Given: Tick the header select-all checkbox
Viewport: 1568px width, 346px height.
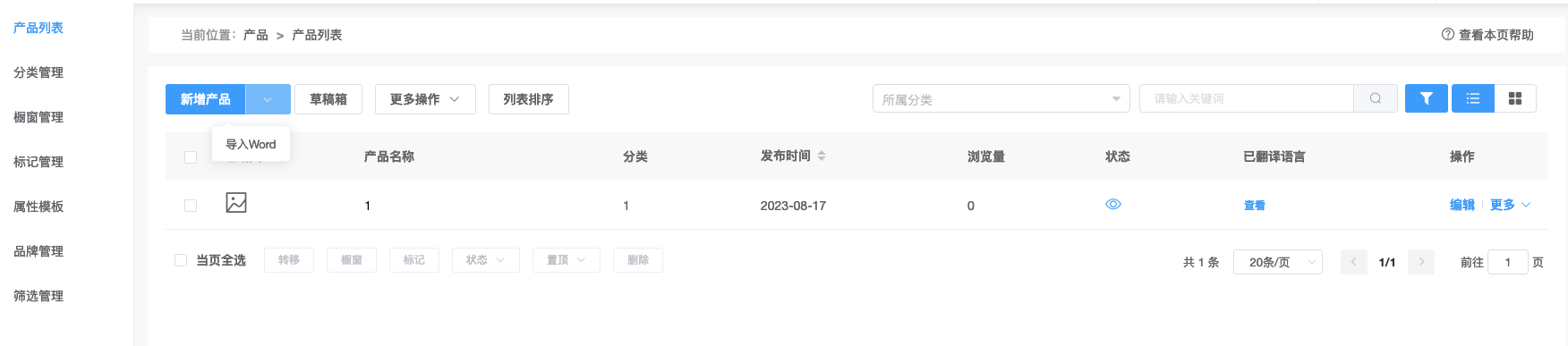Looking at the screenshot, I should pos(191,157).
